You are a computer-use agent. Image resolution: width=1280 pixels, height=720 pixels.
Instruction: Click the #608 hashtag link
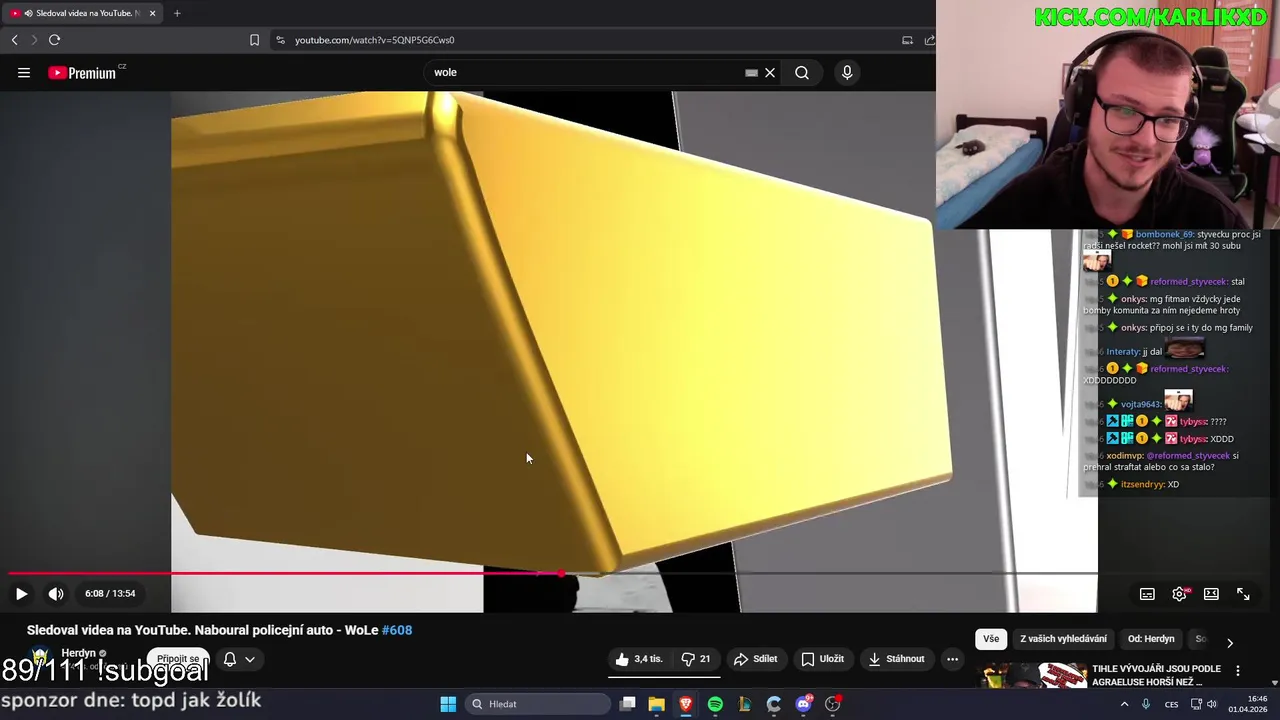pyautogui.click(x=397, y=630)
